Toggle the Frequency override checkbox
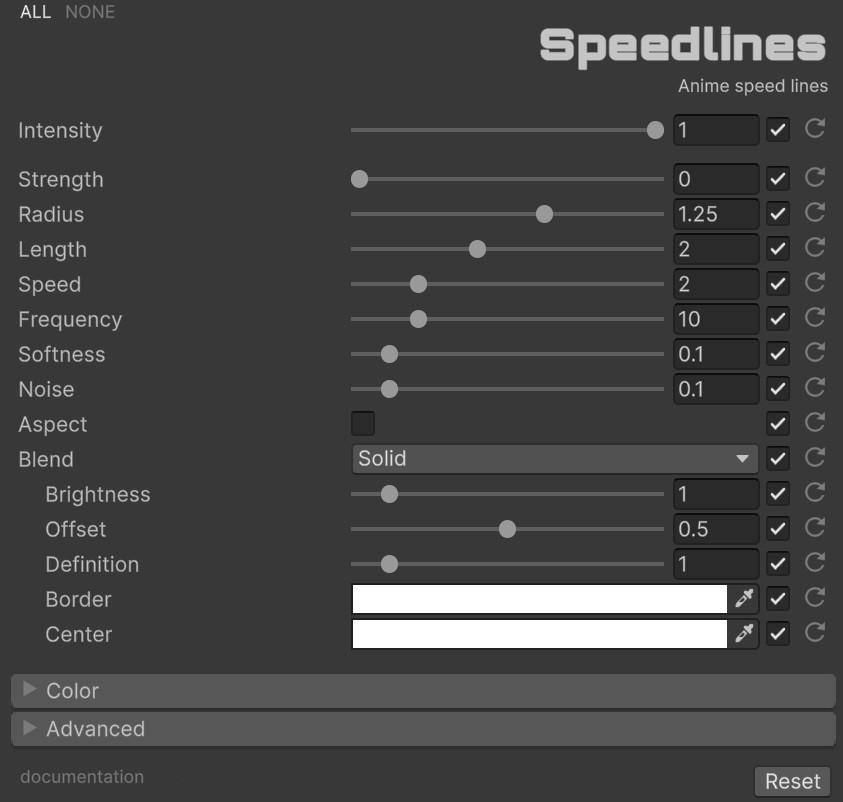Viewport: 843px width, 802px height. click(x=778, y=319)
